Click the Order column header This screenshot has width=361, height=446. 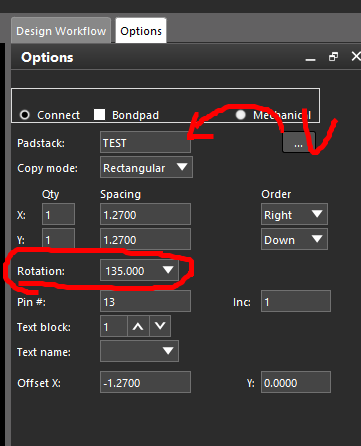tap(276, 194)
